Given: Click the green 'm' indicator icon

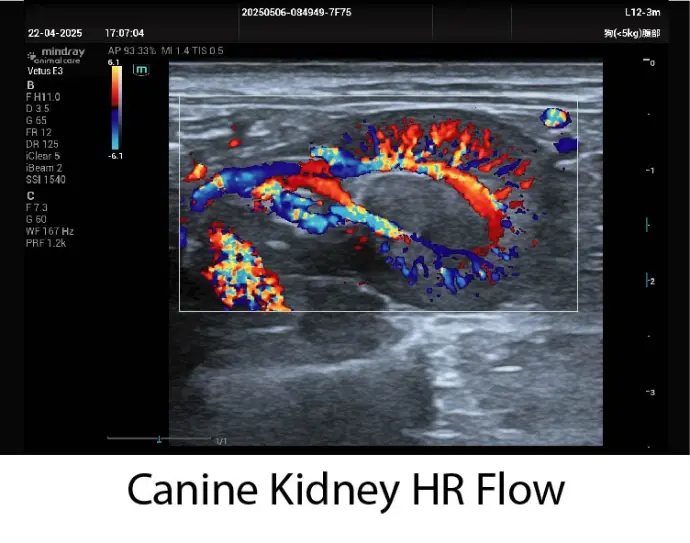Looking at the screenshot, I should click(x=141, y=70).
